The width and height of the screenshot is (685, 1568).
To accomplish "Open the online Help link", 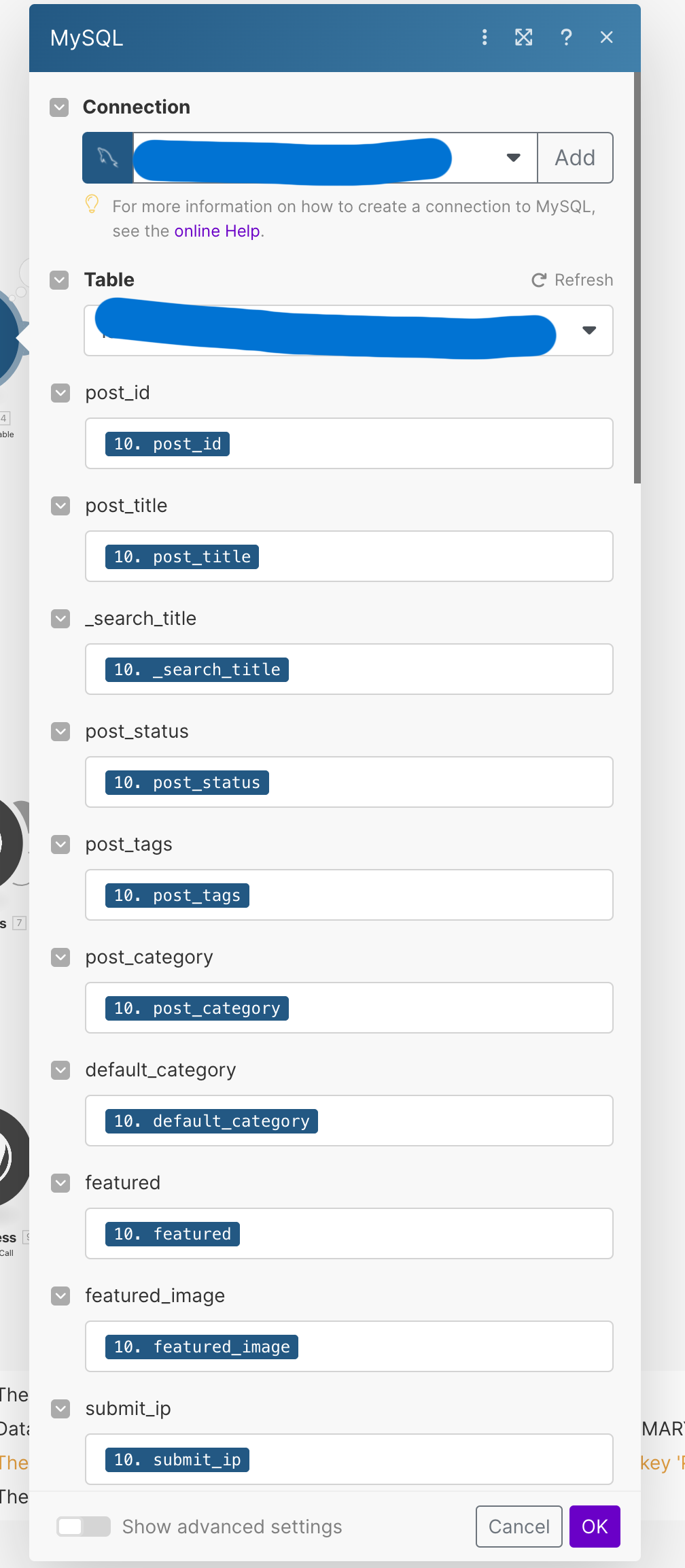I will (217, 231).
